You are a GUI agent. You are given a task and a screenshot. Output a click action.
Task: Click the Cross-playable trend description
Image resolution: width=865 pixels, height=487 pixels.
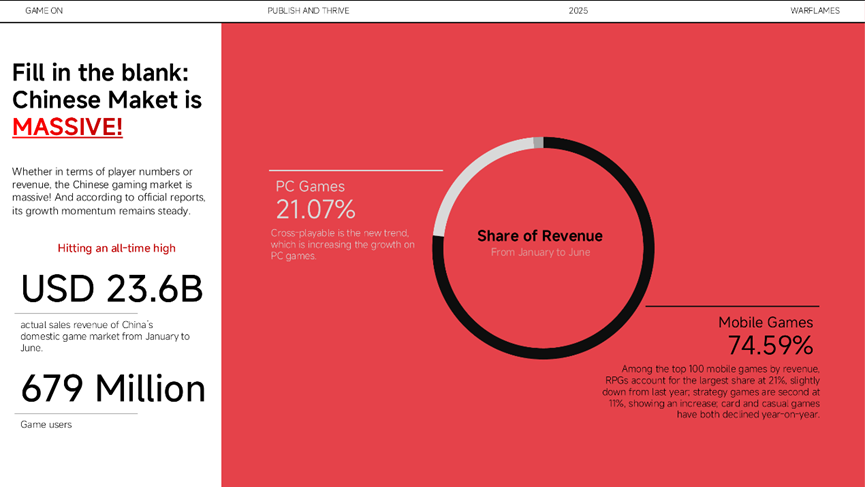(x=343, y=244)
